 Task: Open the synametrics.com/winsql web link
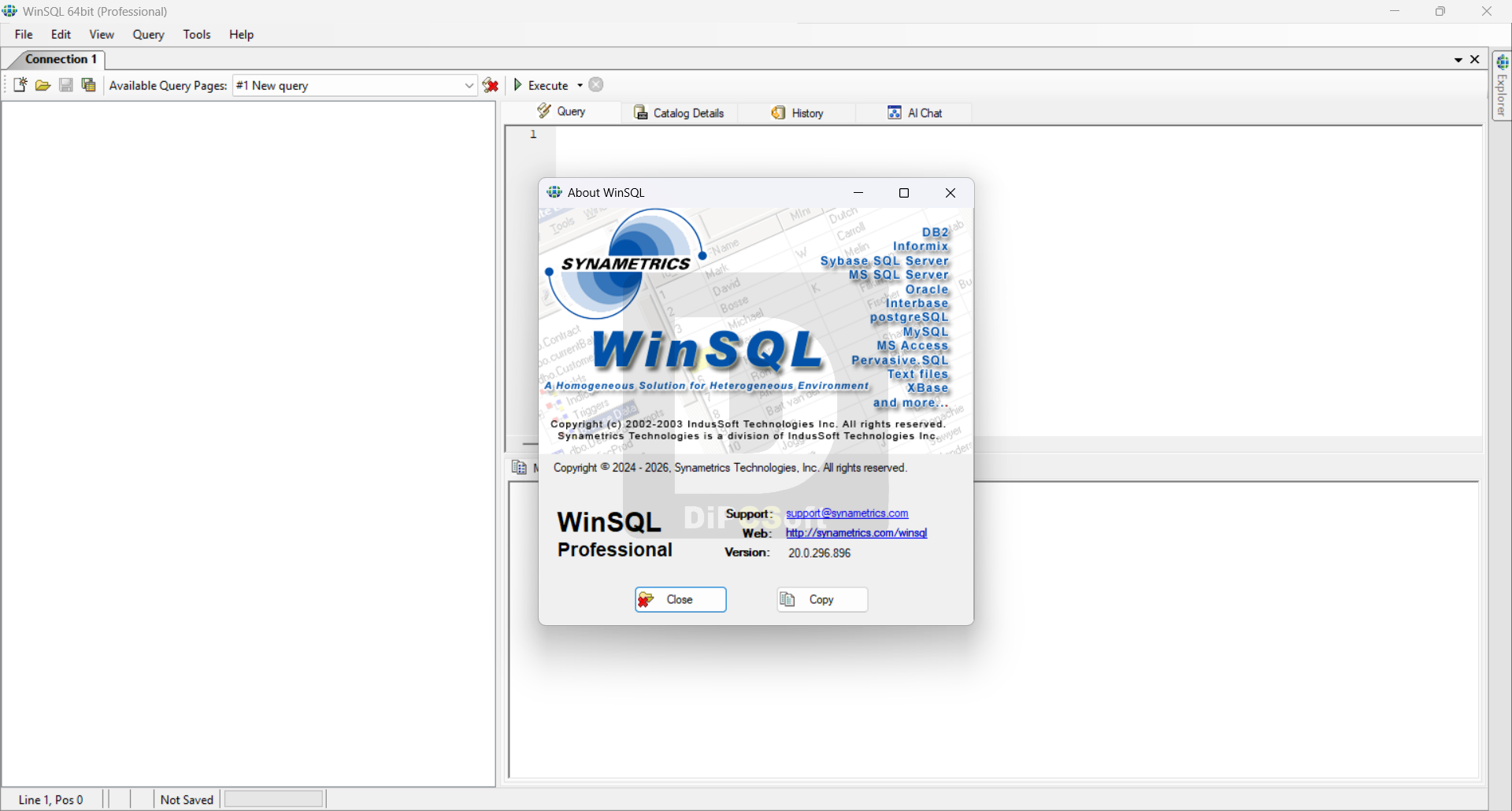(856, 533)
